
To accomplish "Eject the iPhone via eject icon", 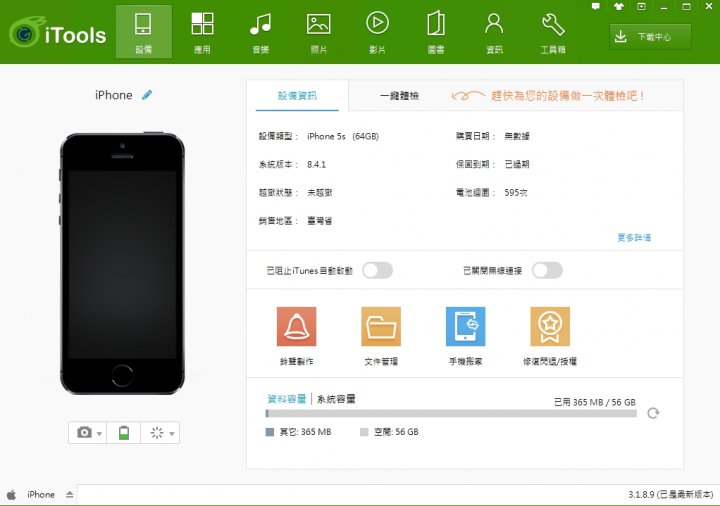I will coord(69,495).
